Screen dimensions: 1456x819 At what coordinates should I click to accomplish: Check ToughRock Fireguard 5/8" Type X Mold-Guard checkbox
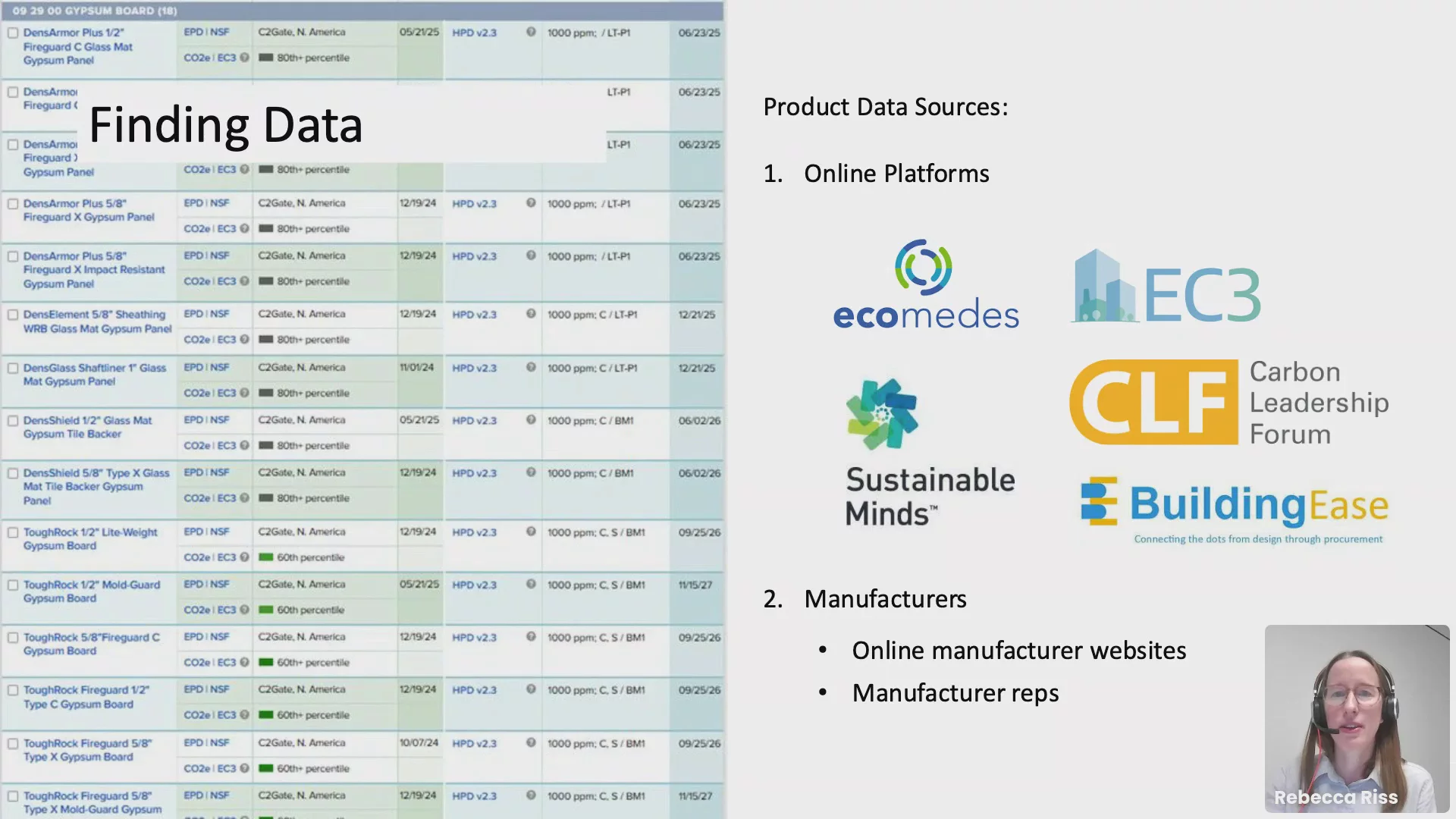(13, 796)
